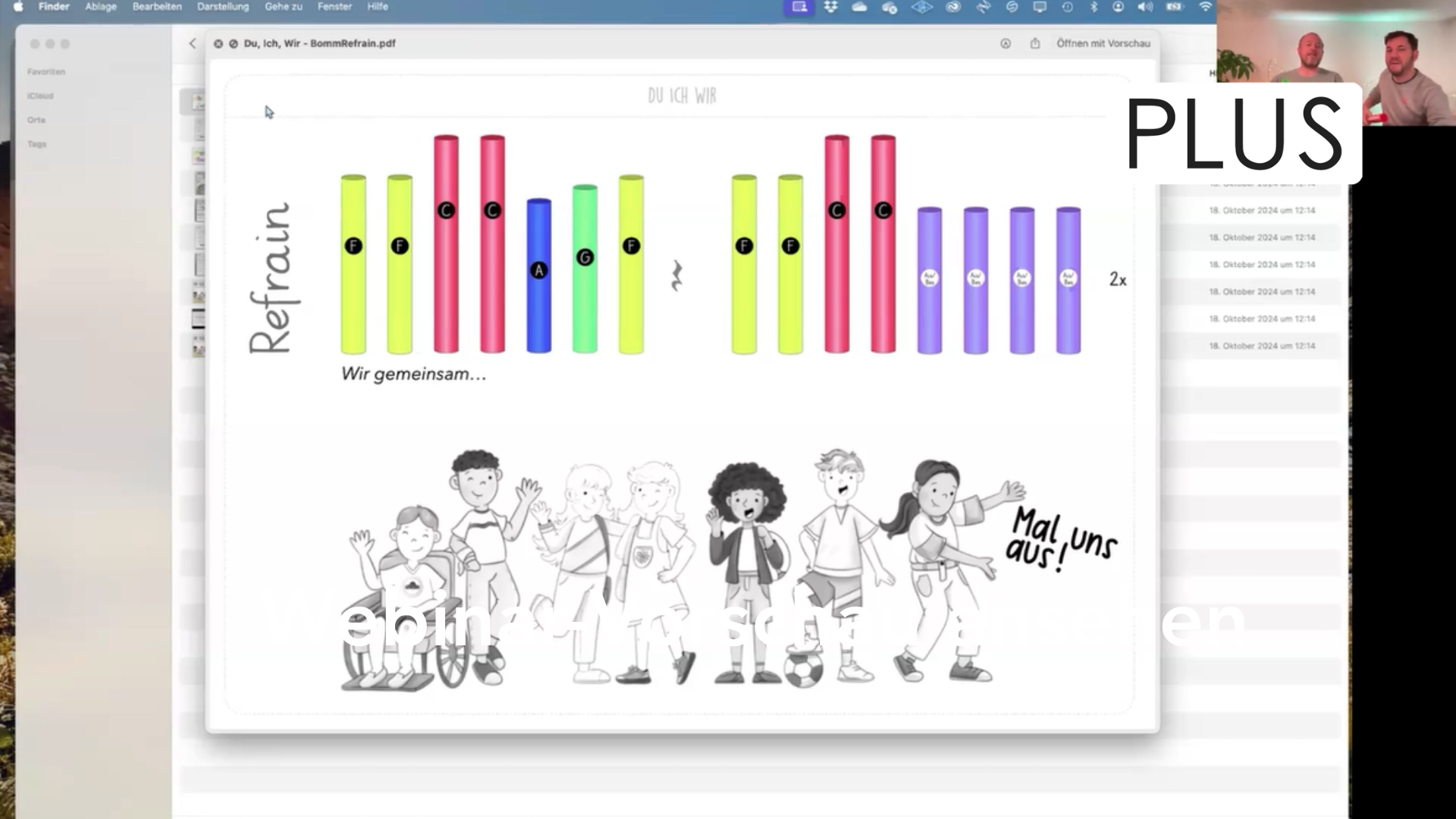Viewport: 1456px width, 819px height.
Task: Click the Finder back chevron button
Action: [x=193, y=44]
